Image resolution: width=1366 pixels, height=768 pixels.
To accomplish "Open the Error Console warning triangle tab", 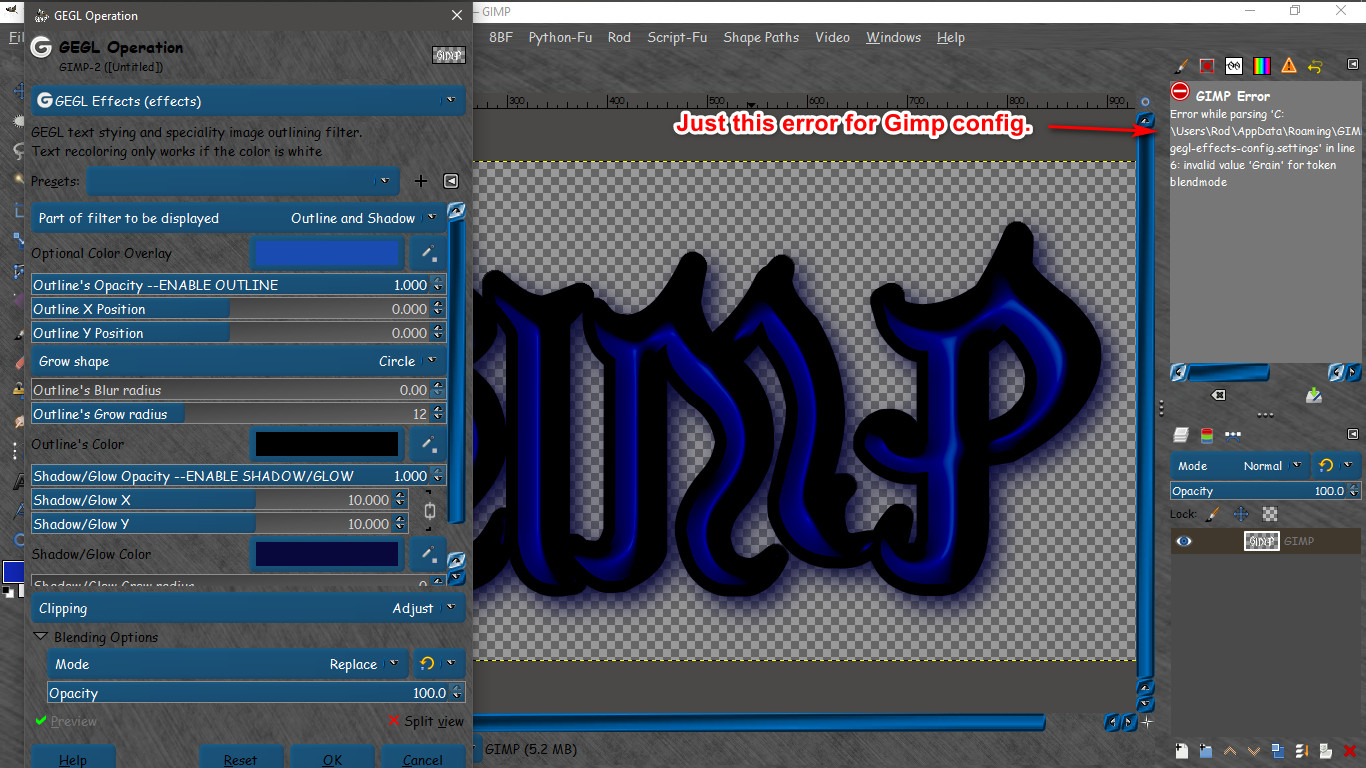I will pos(1288,66).
